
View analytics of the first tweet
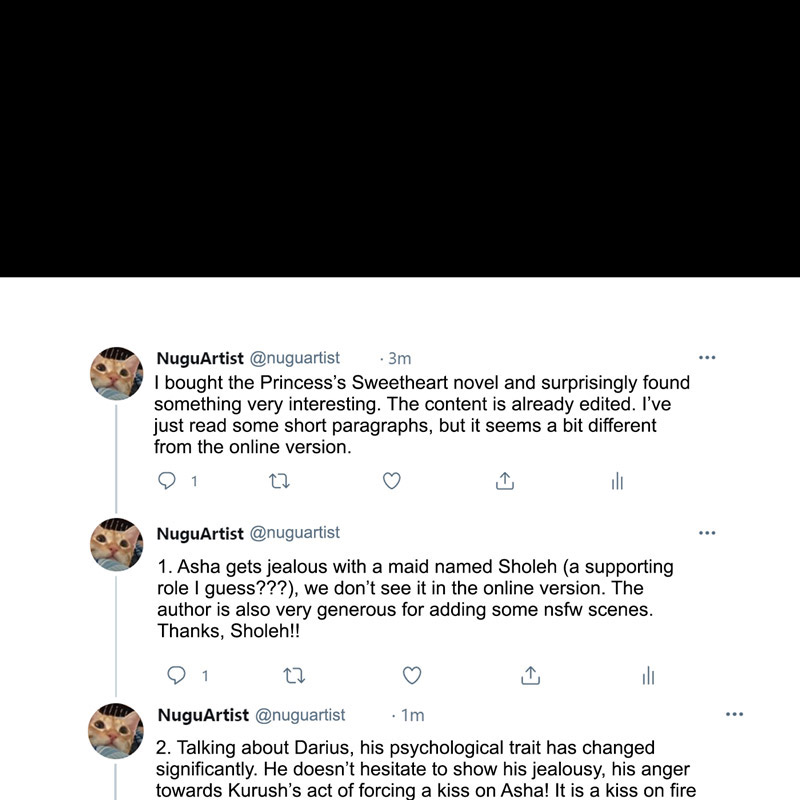pos(617,481)
